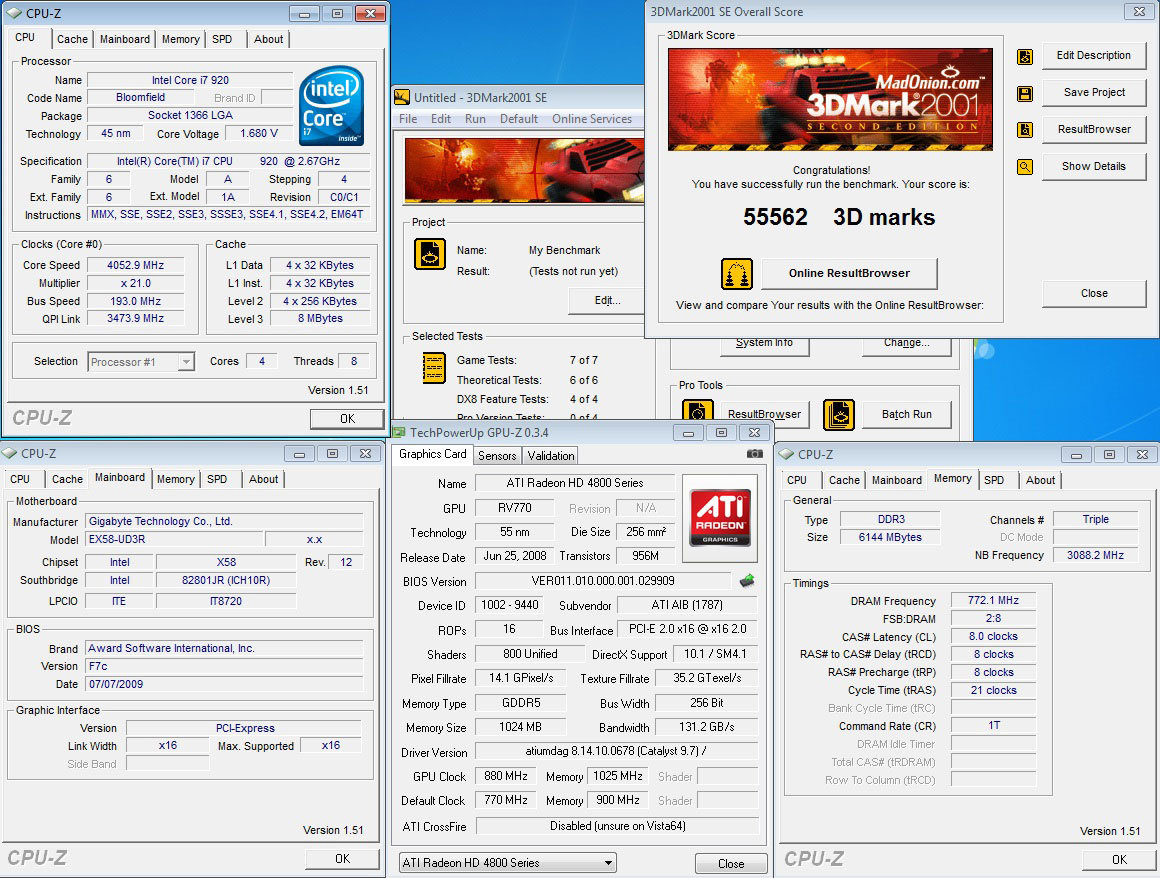Screen dimensions: 1160x878
Task: Open Default menu in 3DMark2001 SE
Action: point(519,119)
